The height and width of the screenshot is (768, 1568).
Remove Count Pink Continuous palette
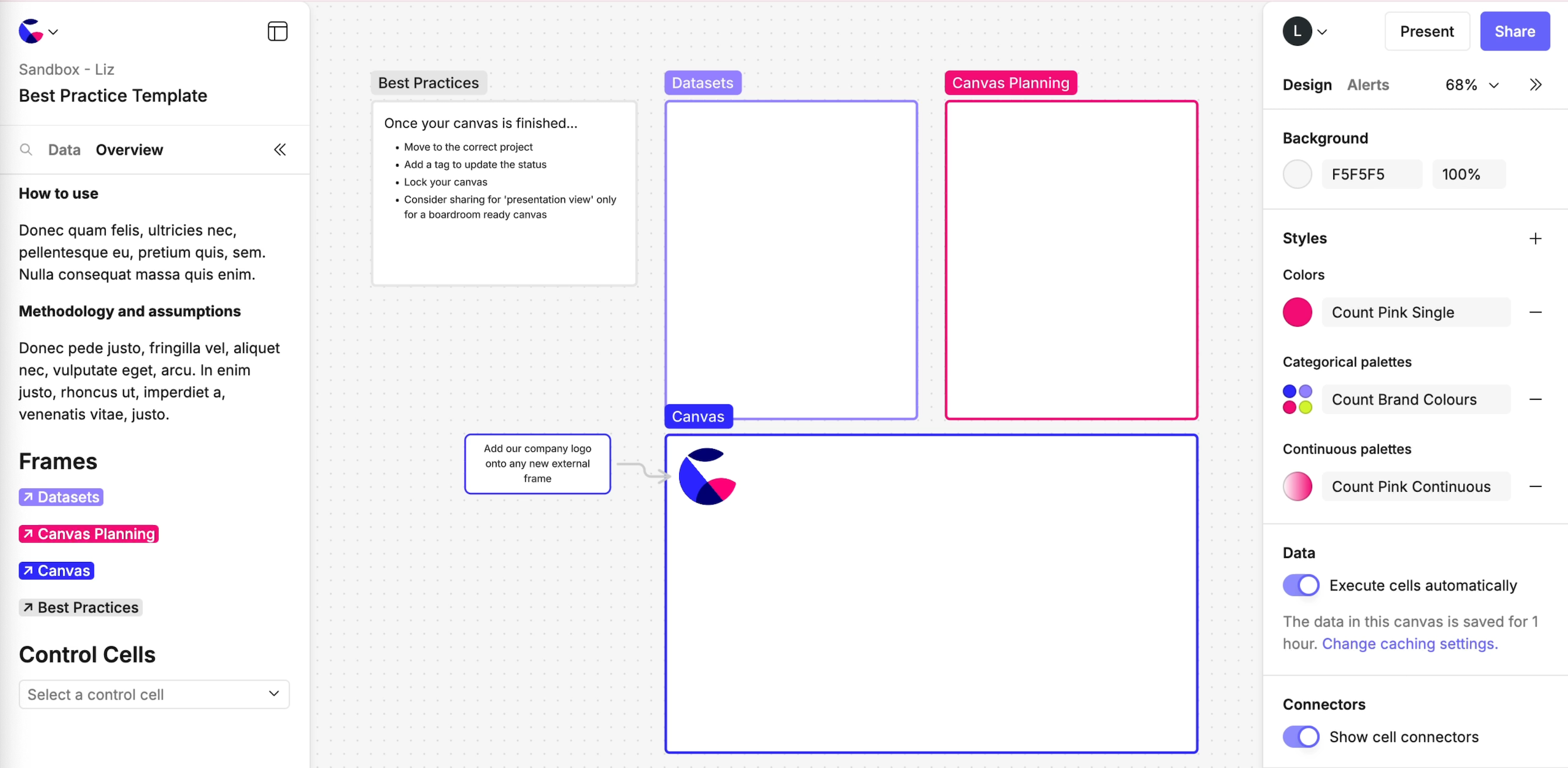pos(1535,487)
